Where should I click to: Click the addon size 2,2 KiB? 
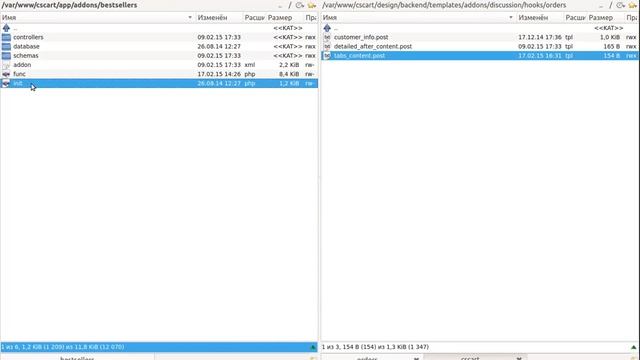tap(289, 65)
